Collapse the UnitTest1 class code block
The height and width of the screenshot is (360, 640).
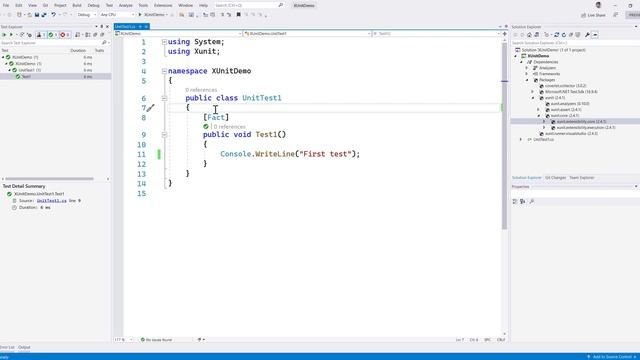pos(164,98)
